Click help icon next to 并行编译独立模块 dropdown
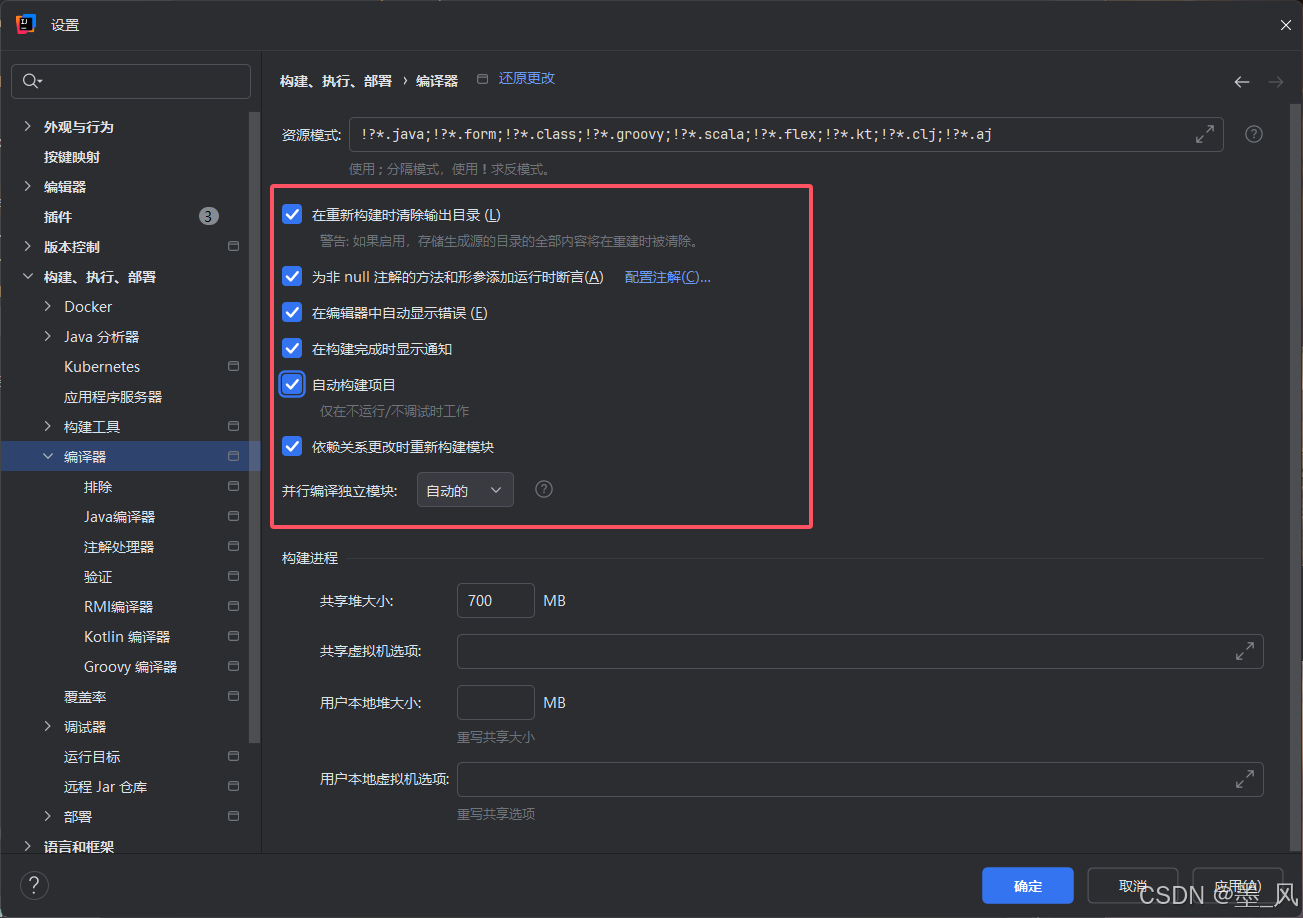Screen dimensions: 1303x918 click(x=543, y=489)
